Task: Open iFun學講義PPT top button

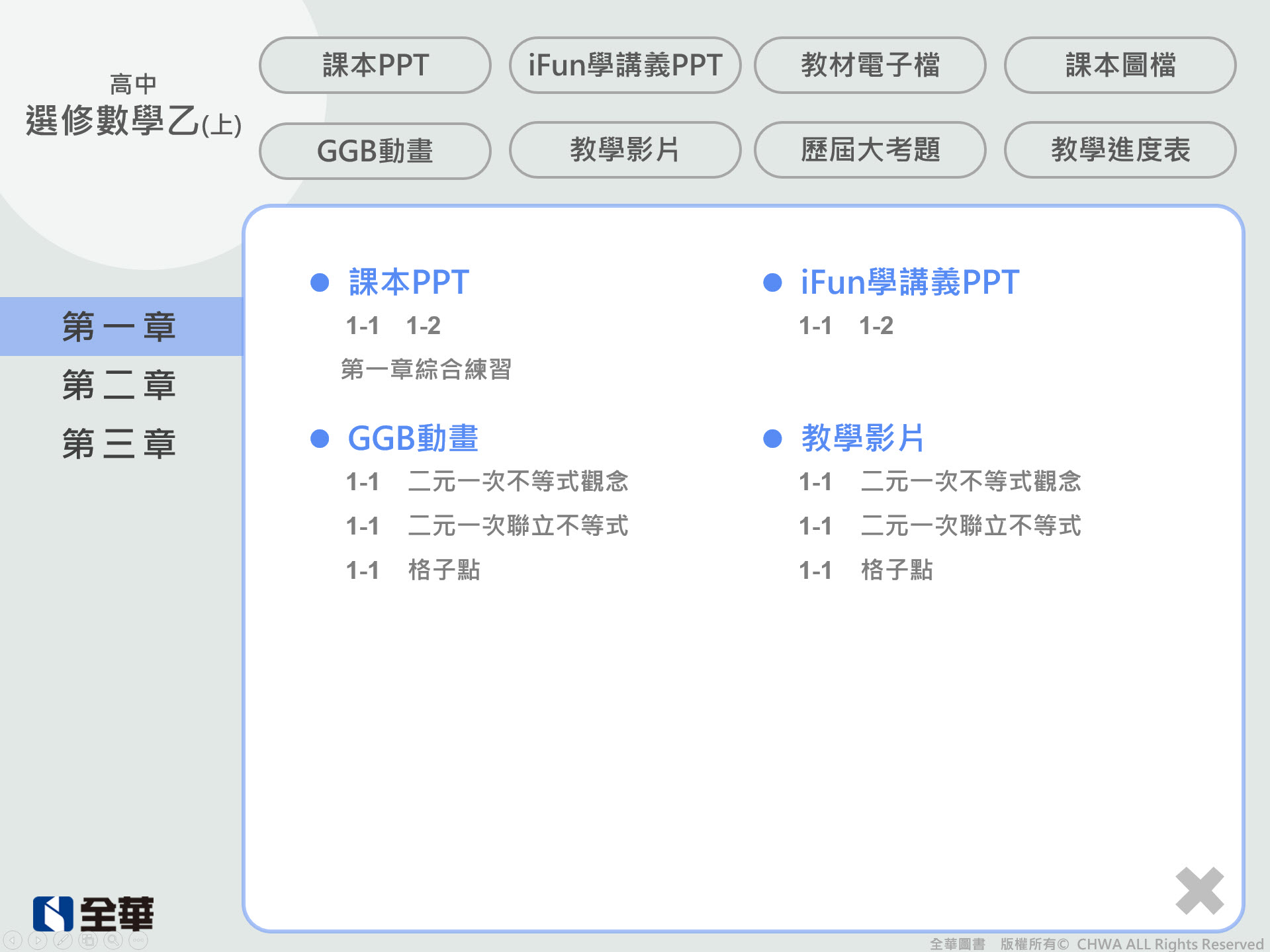Action: [625, 65]
